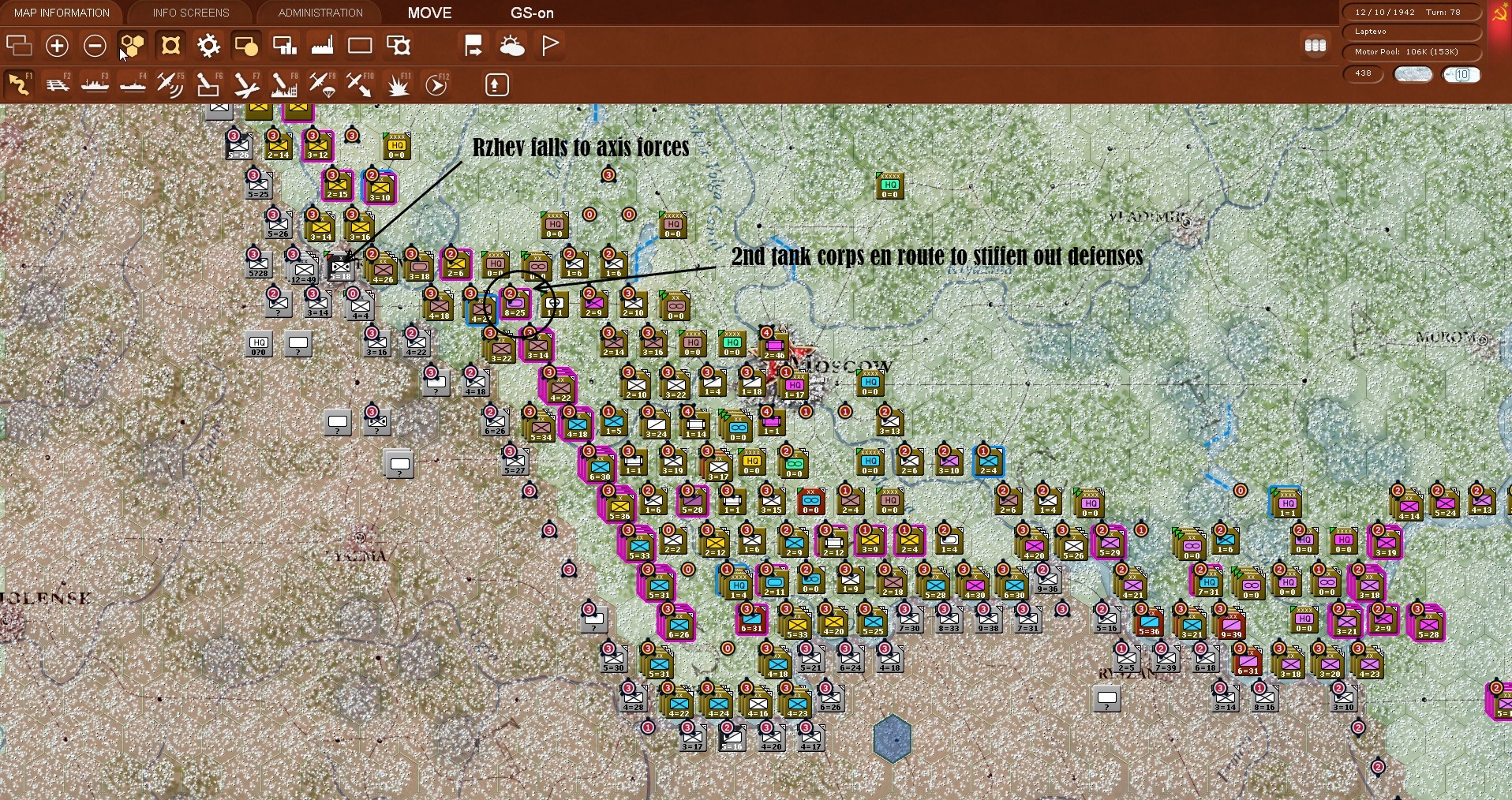Click the screen with bar chart icon
The image size is (1512, 800).
284,46
